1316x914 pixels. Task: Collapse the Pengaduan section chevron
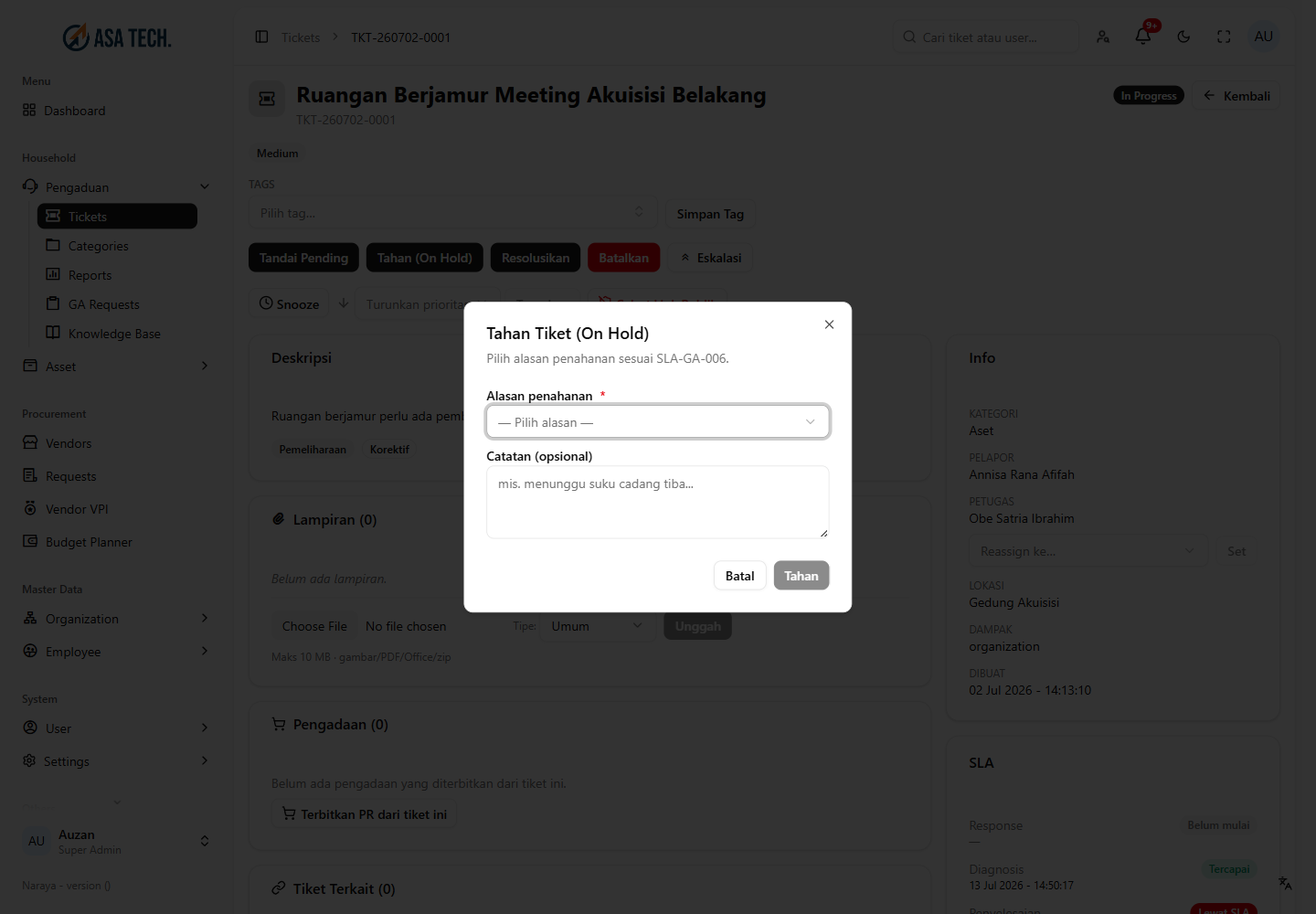click(205, 186)
